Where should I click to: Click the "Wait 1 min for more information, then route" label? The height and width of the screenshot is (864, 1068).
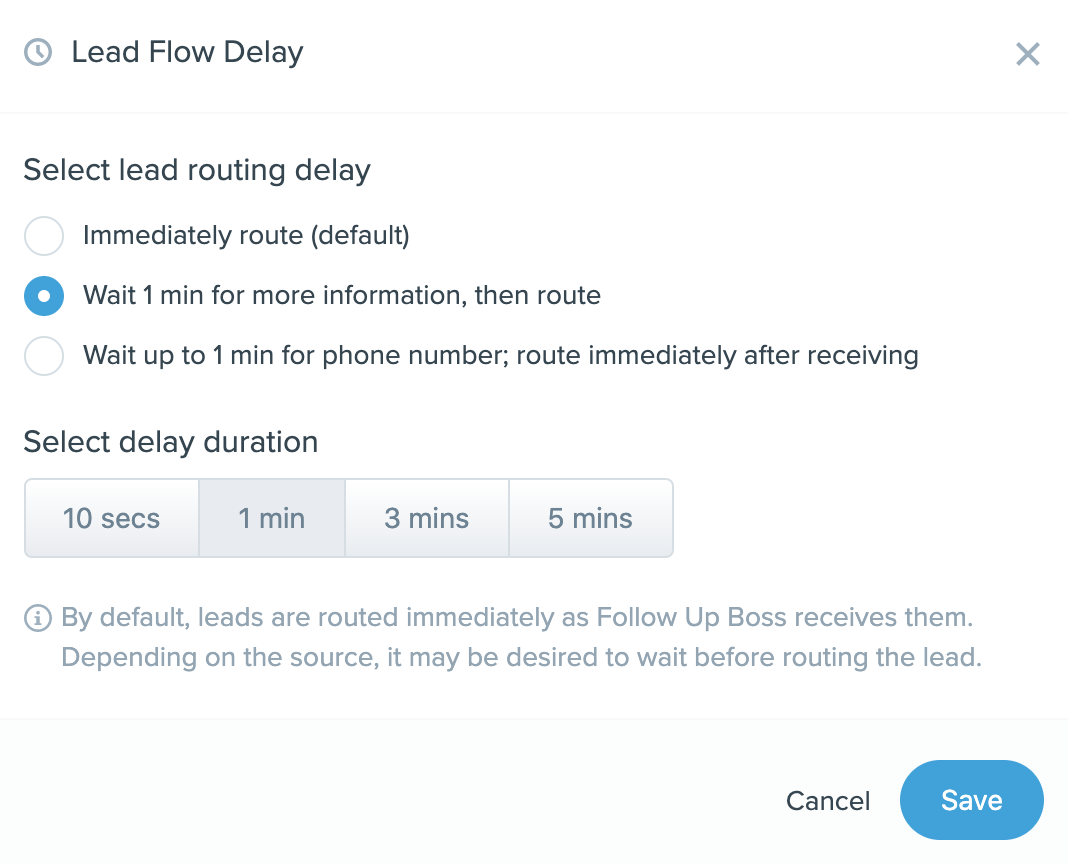[342, 296]
